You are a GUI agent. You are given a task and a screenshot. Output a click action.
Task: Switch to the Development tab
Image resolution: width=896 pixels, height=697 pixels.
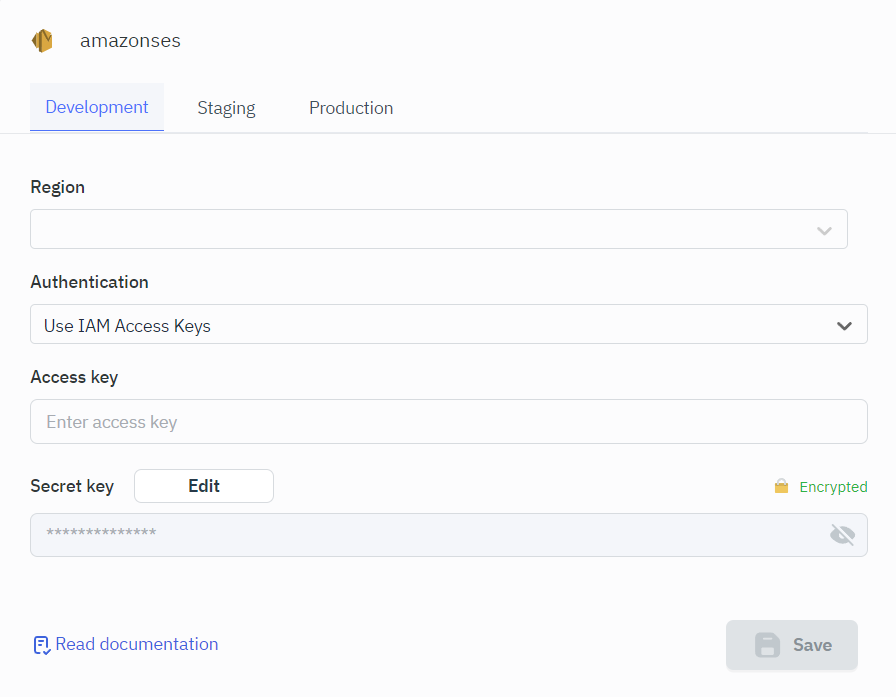pyautogui.click(x=97, y=107)
